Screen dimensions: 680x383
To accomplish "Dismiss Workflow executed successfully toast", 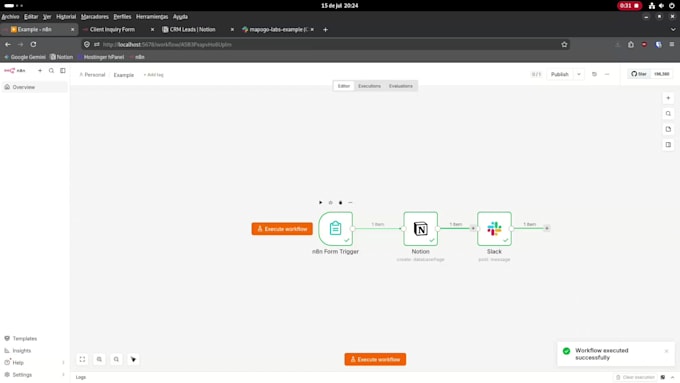I will (x=667, y=351).
